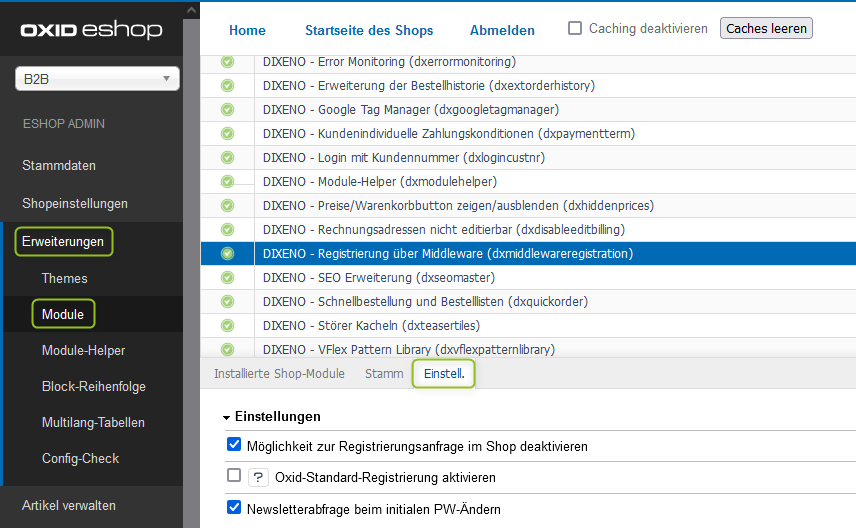Select DIXENO - Preise/Warenkorbbutton zeigen/ausblenden row

pyautogui.click(x=528, y=206)
